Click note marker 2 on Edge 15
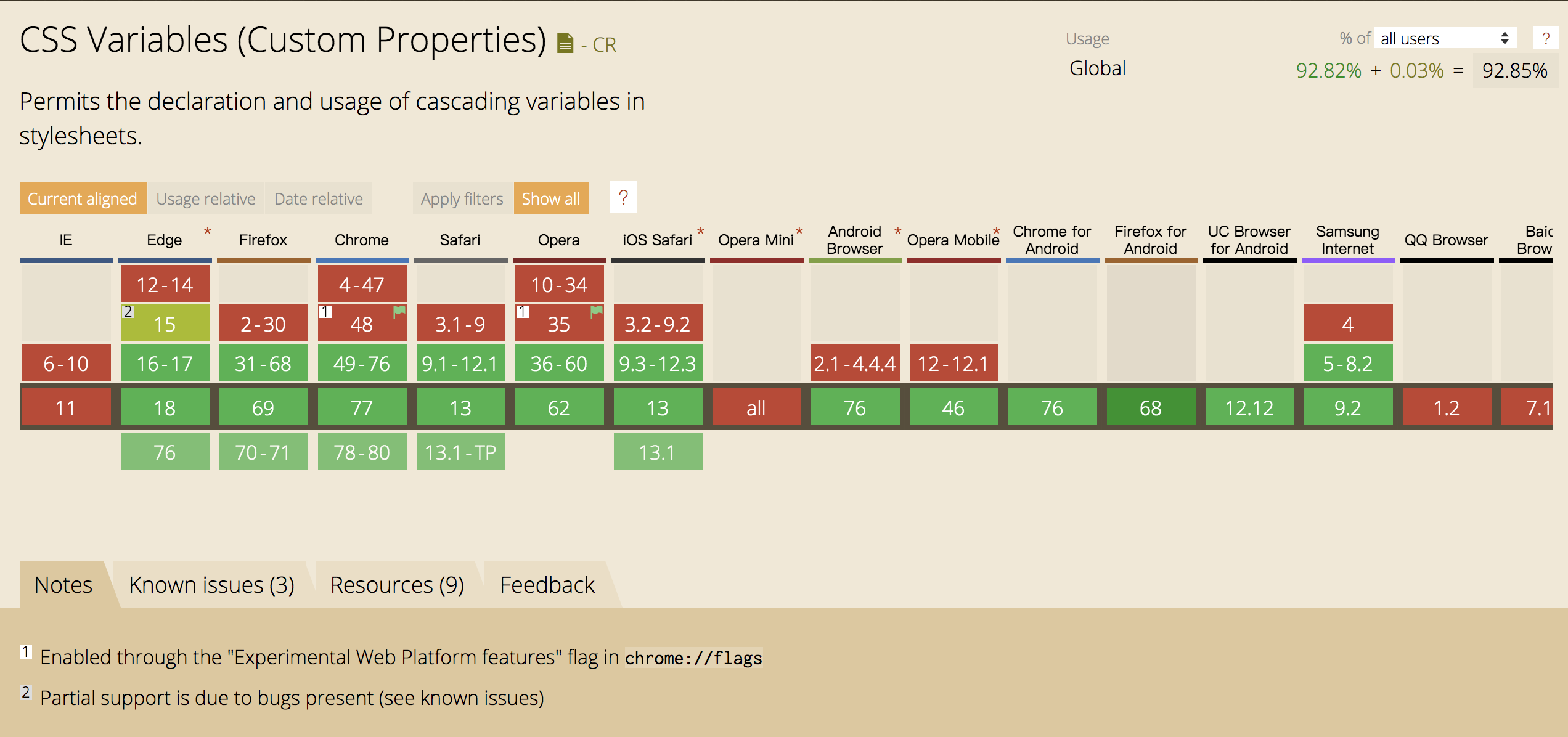This screenshot has height=737, width=1568. click(128, 311)
